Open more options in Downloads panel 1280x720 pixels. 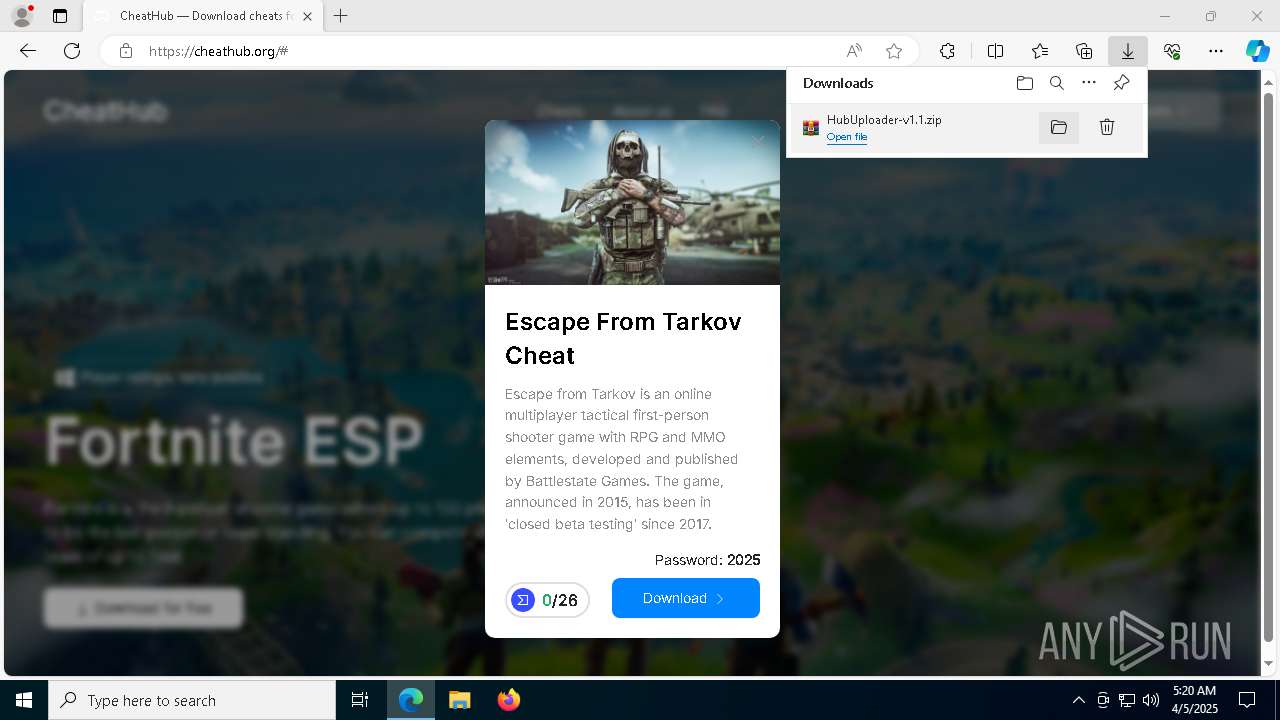(x=1089, y=83)
